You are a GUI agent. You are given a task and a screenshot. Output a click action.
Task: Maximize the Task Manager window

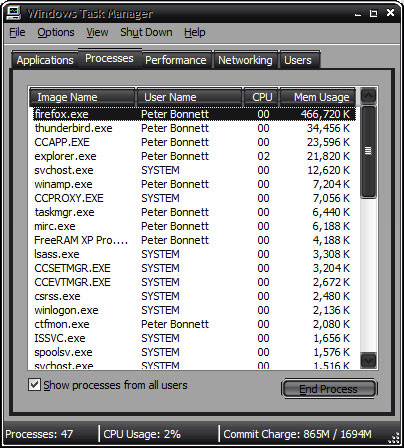coord(374,14)
